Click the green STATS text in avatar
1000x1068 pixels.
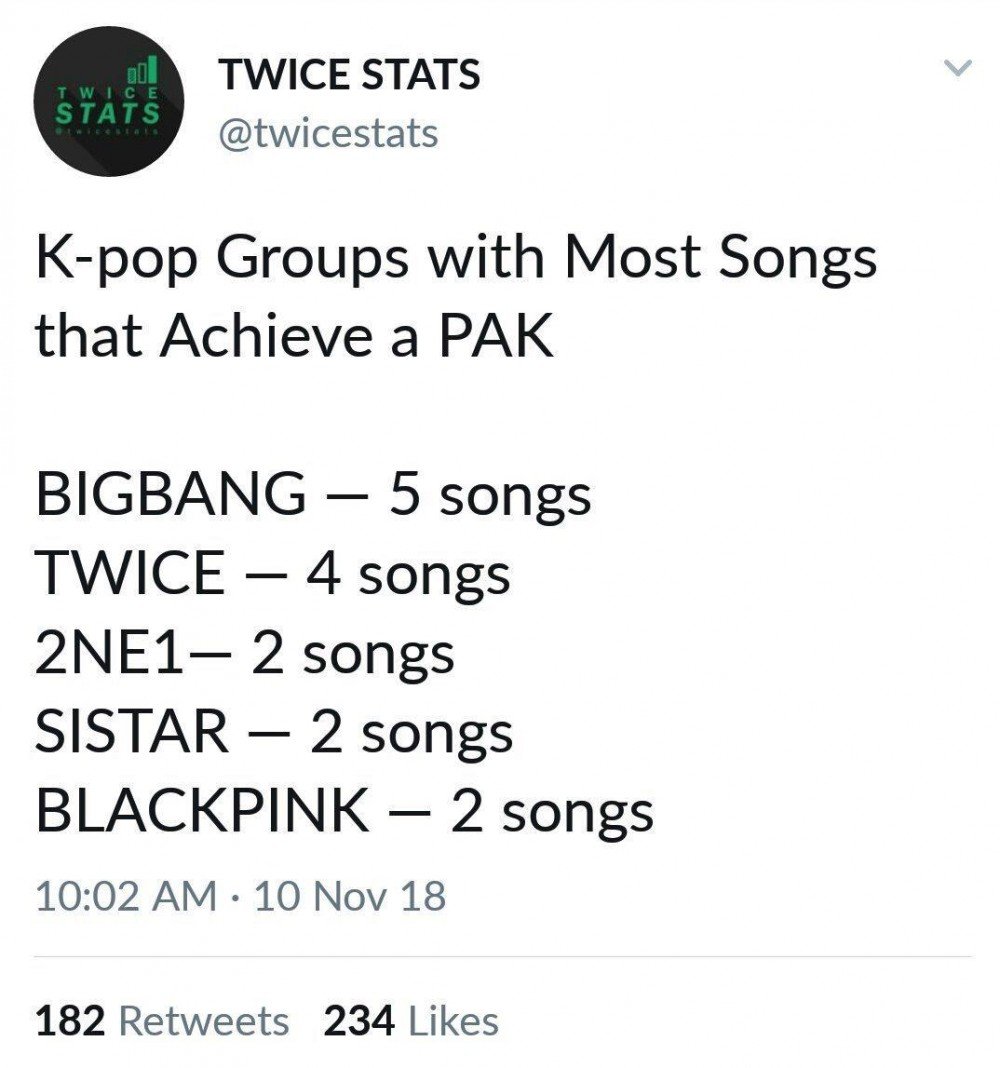point(109,110)
